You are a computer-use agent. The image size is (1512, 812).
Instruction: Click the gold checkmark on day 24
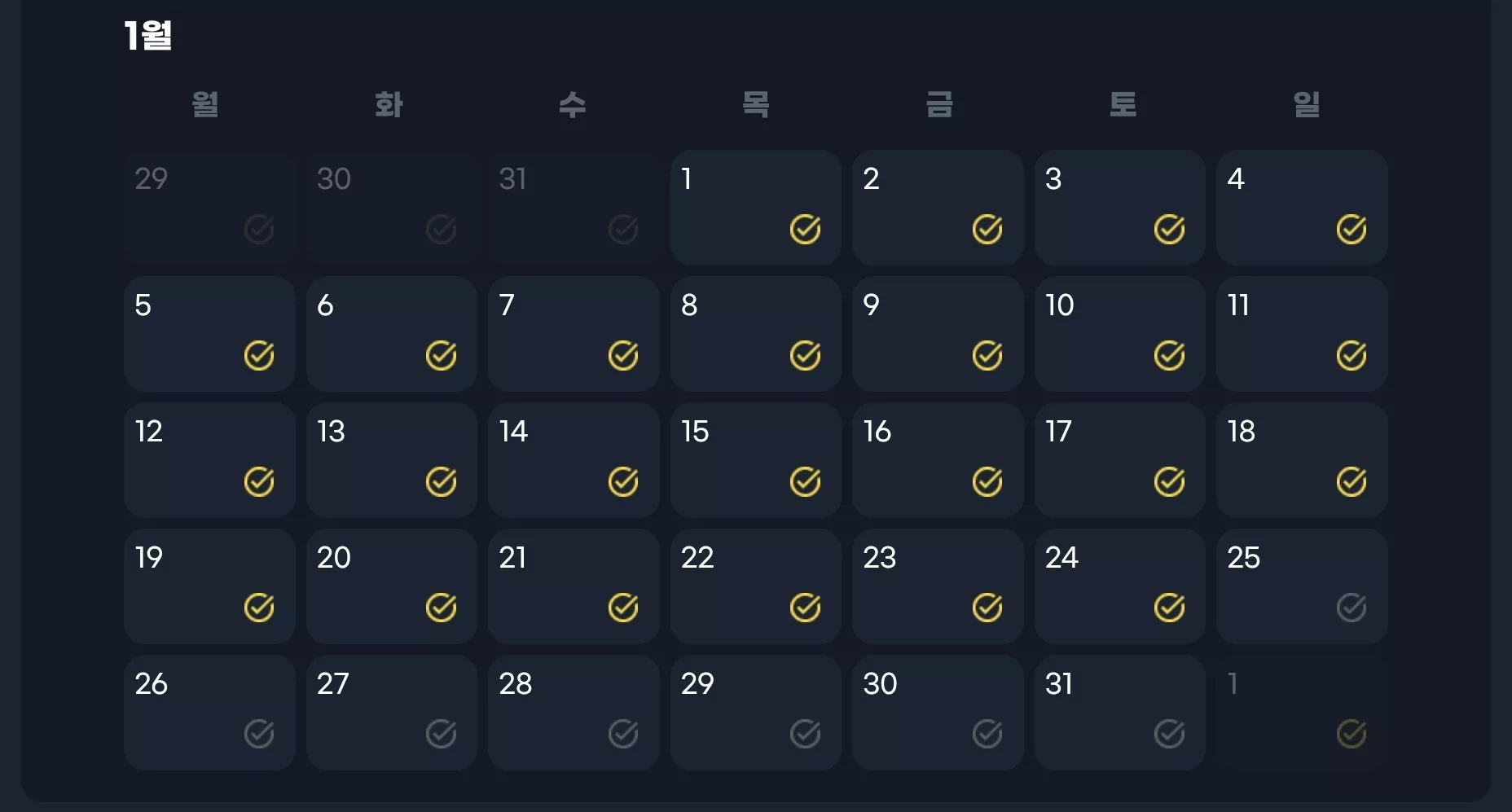[1169, 608]
